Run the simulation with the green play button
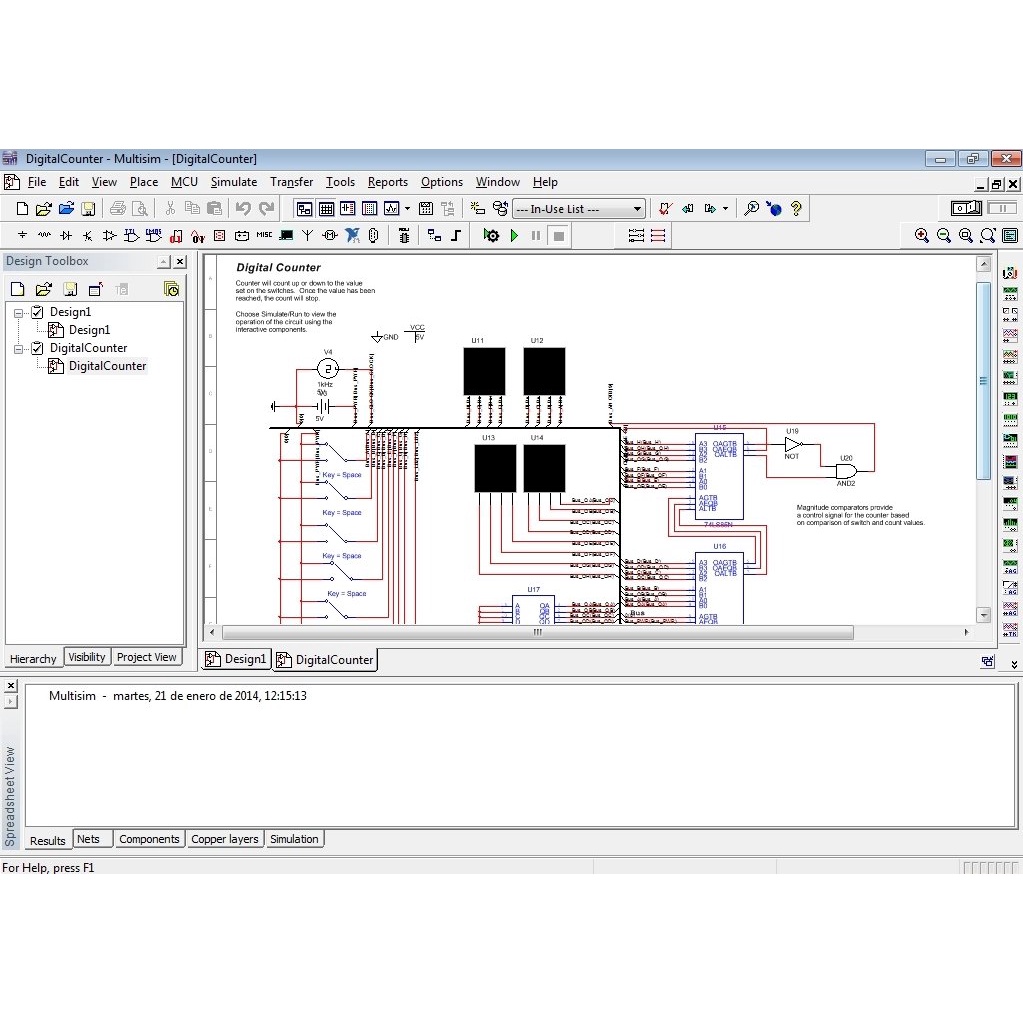Image resolution: width=1023 pixels, height=1023 pixels. 513,235
